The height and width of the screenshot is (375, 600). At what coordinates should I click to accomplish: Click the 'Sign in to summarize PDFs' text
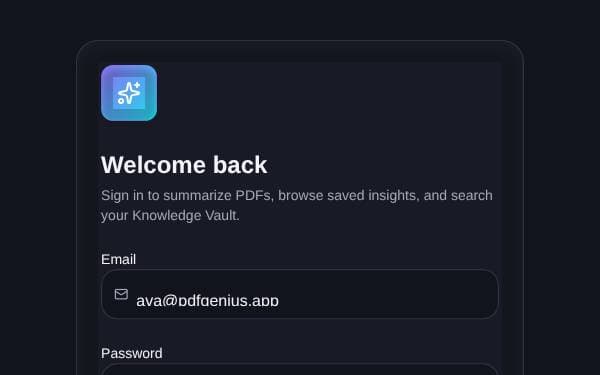click(x=186, y=196)
